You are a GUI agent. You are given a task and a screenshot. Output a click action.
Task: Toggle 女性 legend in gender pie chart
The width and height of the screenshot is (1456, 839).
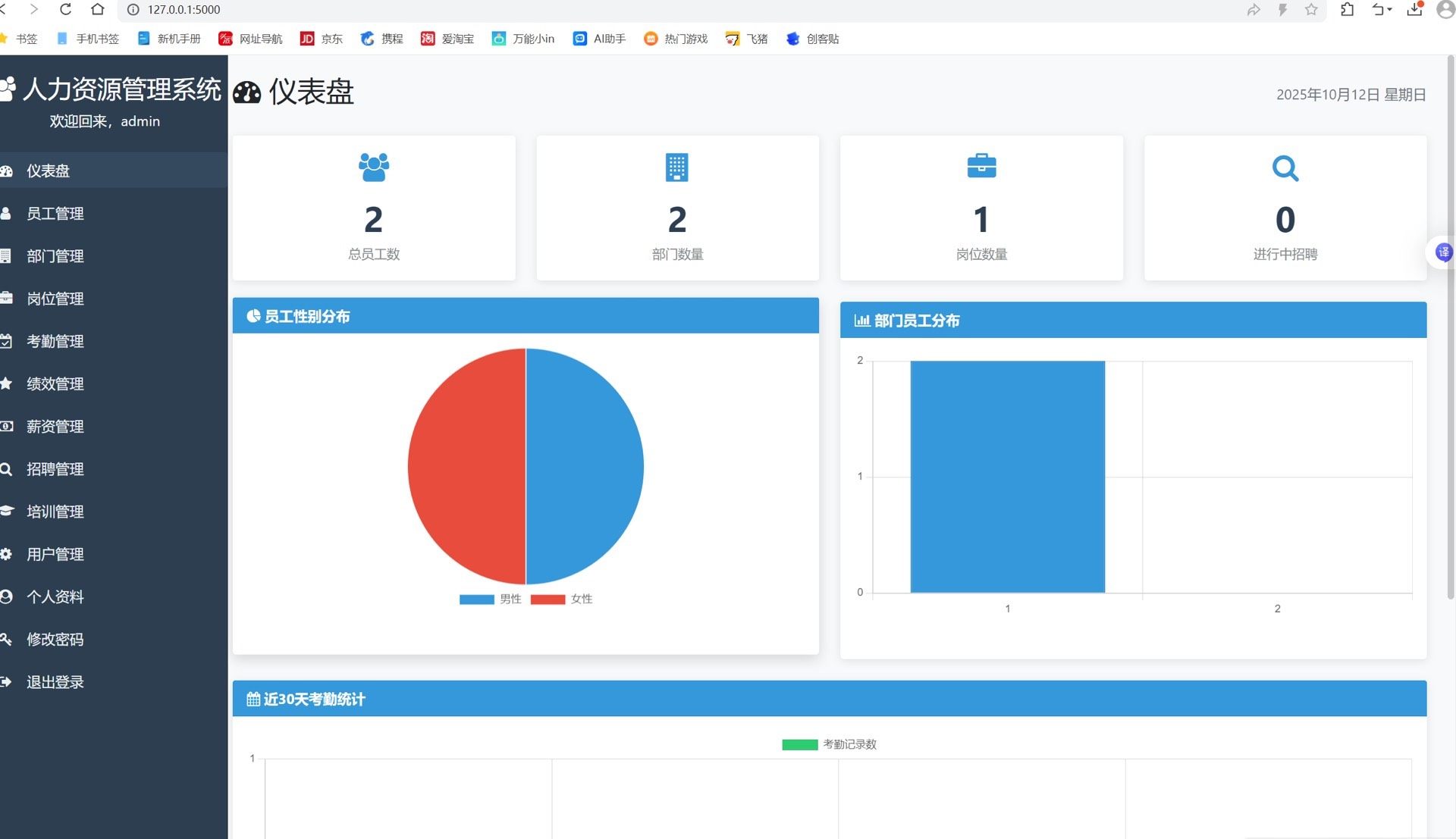point(562,599)
